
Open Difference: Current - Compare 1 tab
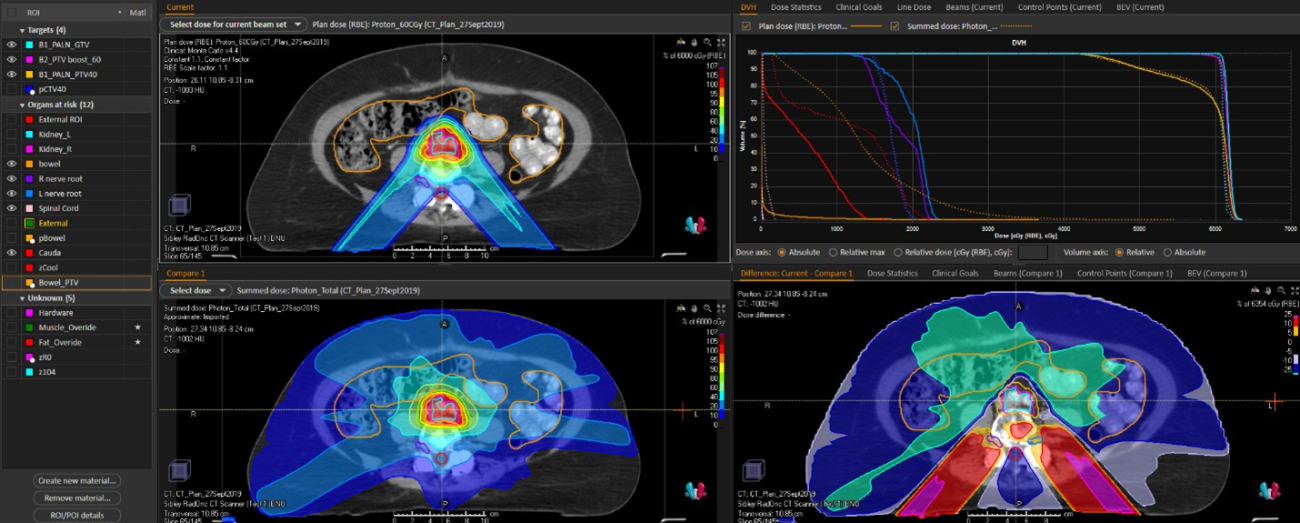(x=795, y=272)
